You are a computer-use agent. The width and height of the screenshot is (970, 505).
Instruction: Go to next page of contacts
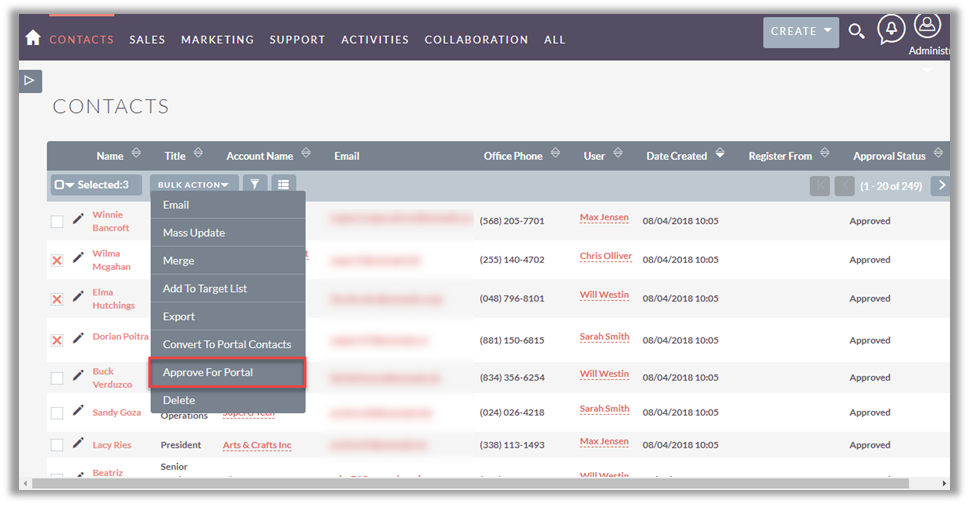point(939,185)
